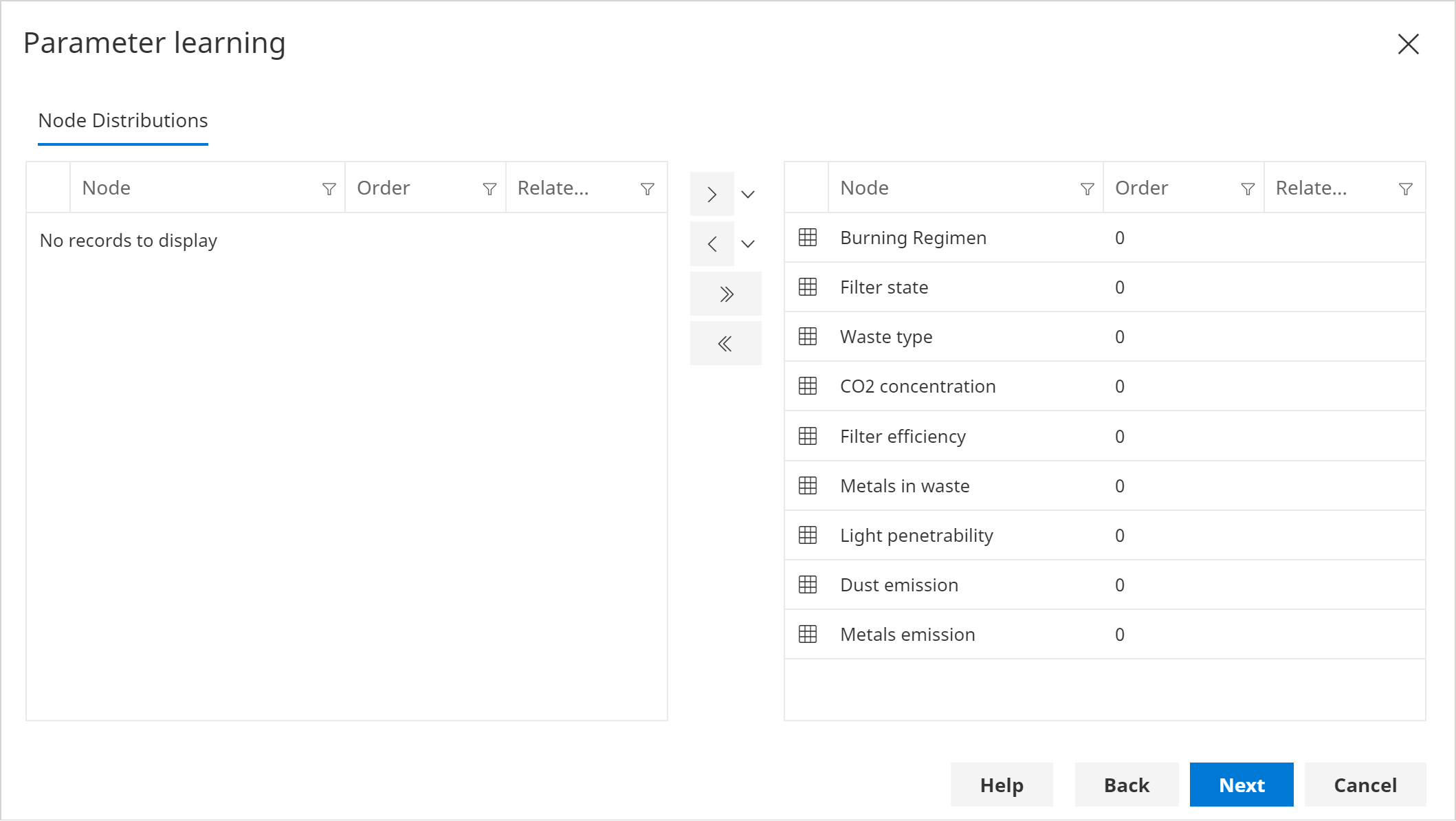Click the Relate... filter on left panel

click(x=647, y=188)
